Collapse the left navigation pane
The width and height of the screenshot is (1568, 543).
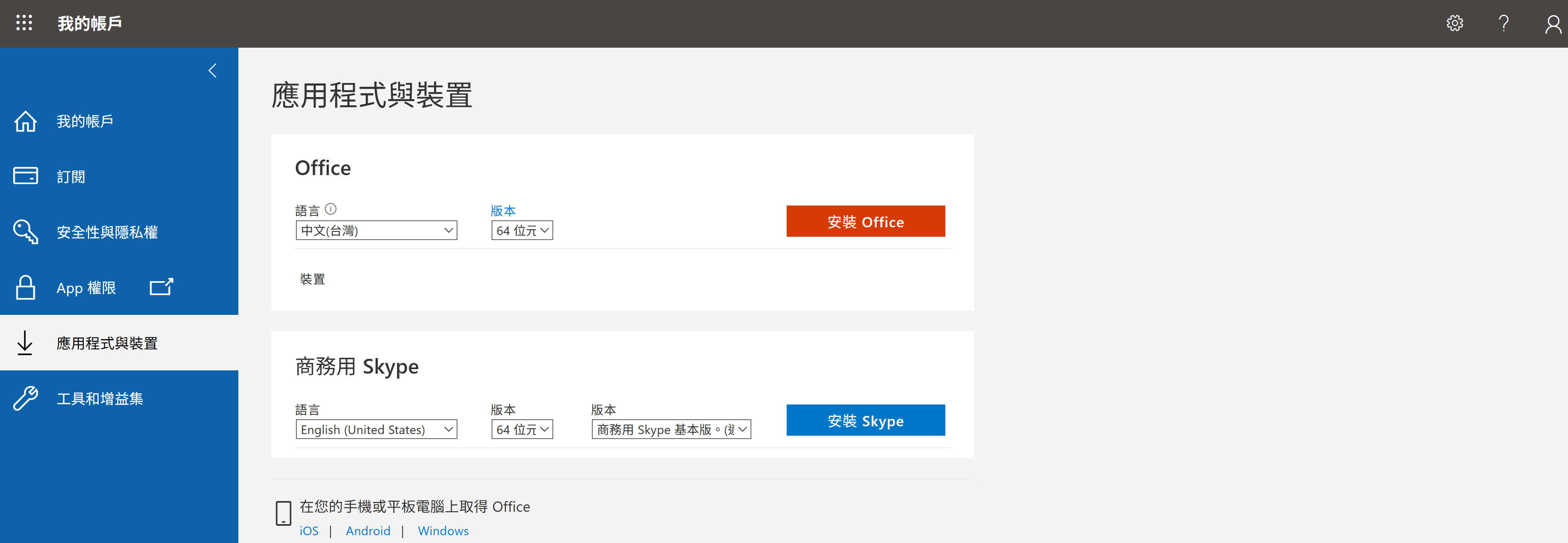coord(212,71)
